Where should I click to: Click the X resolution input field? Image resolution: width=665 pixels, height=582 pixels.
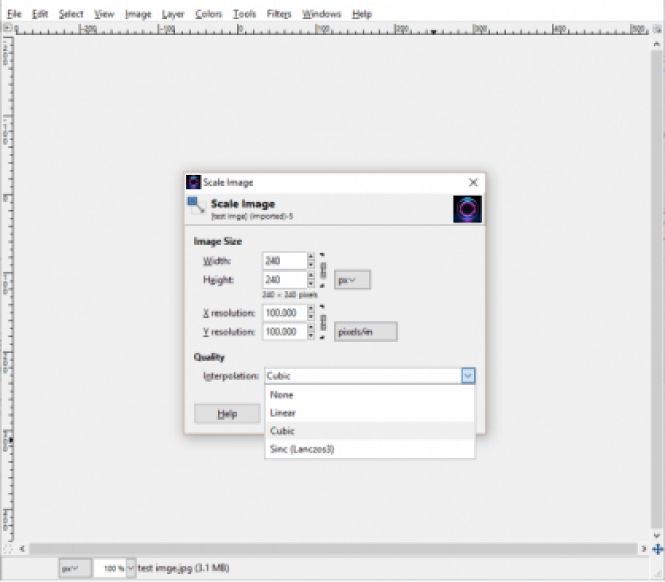pyautogui.click(x=283, y=314)
